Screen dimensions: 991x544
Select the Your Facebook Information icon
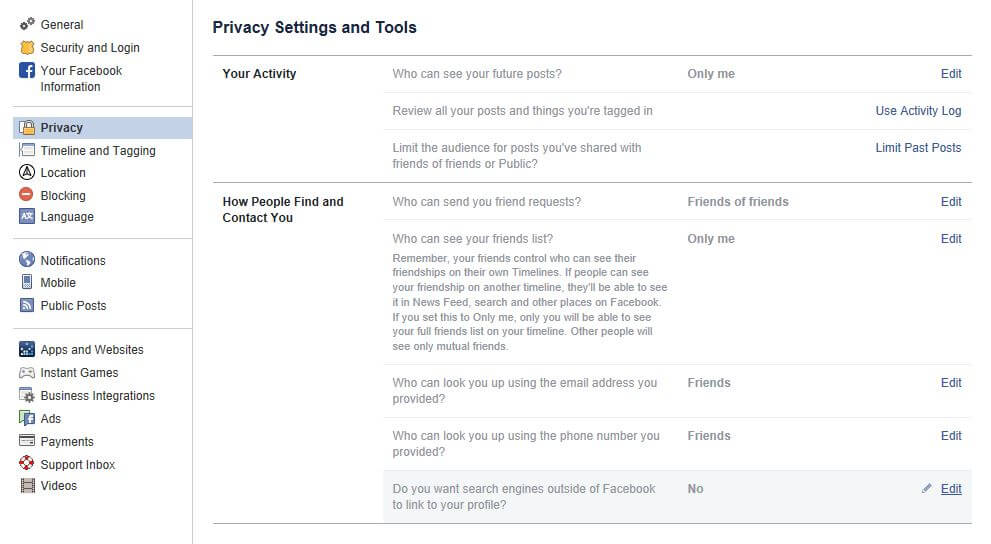pyautogui.click(x=27, y=70)
